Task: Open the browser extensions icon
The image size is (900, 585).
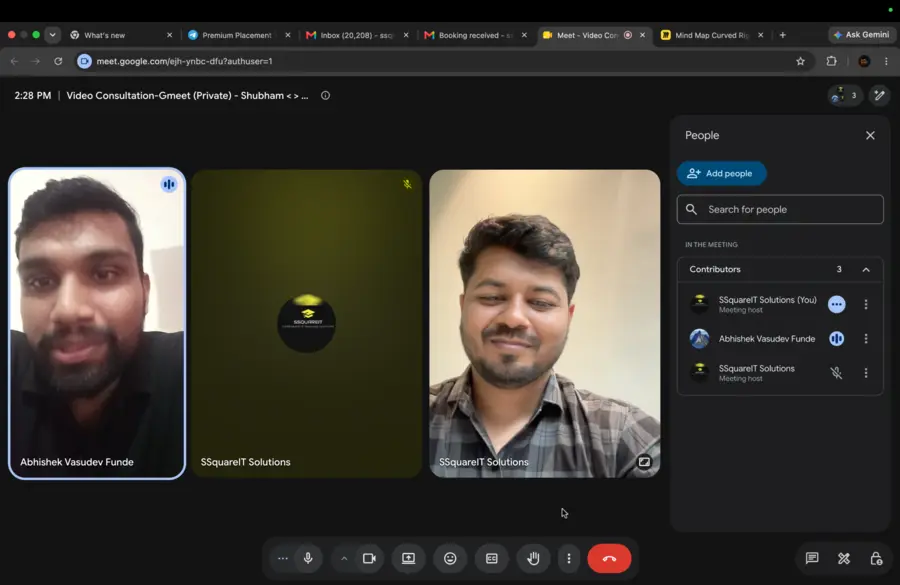Action: tap(831, 61)
